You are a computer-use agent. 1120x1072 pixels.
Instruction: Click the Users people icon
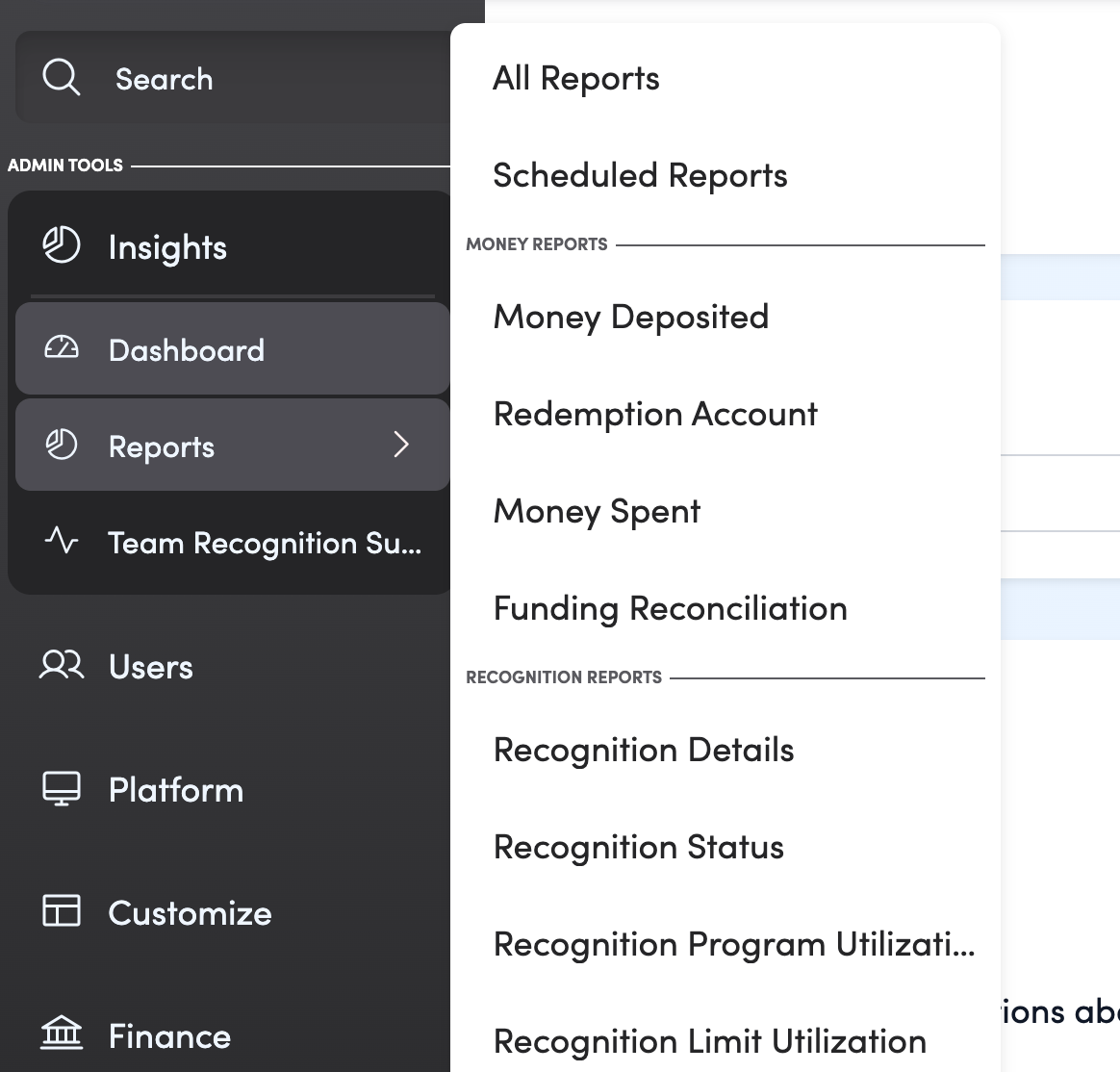[62, 665]
